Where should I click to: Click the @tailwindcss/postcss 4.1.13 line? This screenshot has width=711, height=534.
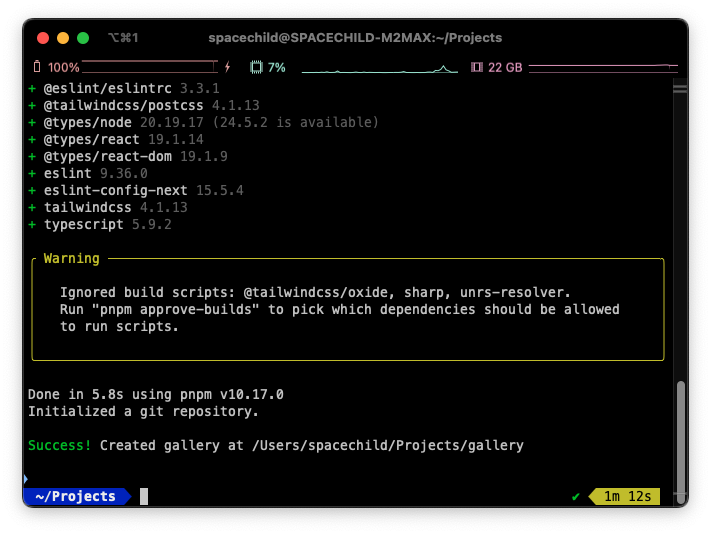(x=144, y=105)
